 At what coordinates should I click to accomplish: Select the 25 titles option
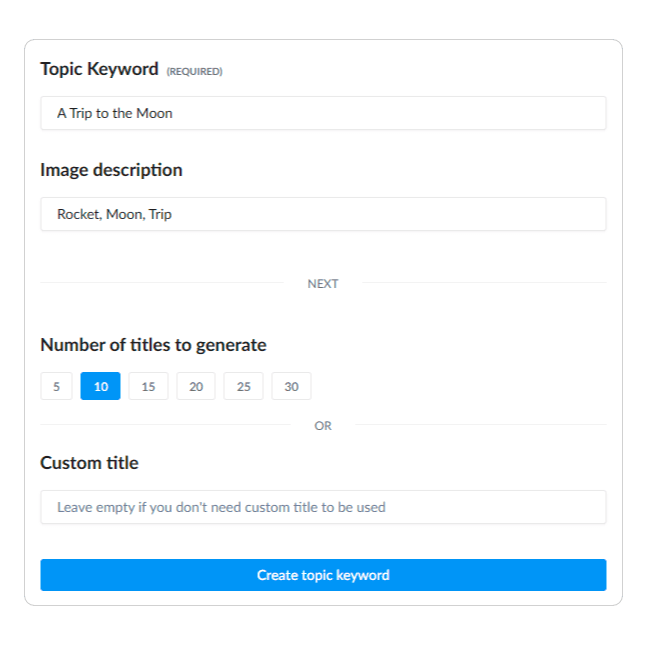[x=243, y=386]
